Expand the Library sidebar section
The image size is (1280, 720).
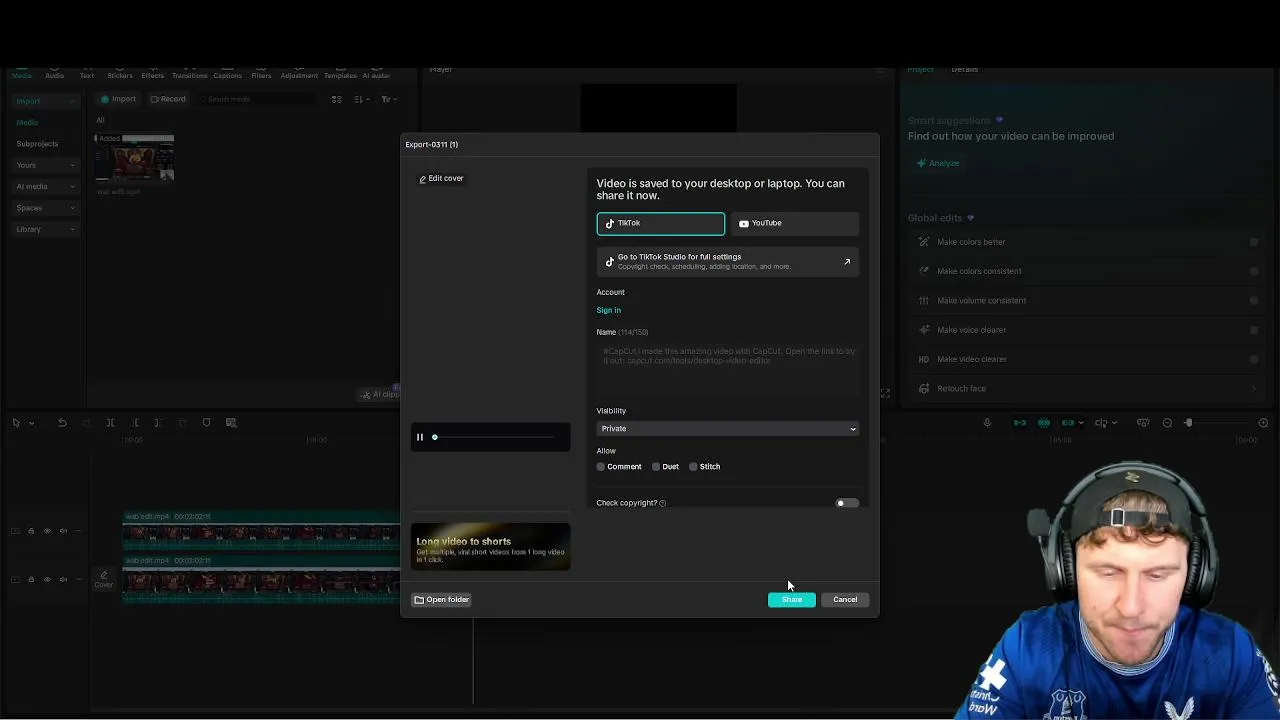(45, 229)
